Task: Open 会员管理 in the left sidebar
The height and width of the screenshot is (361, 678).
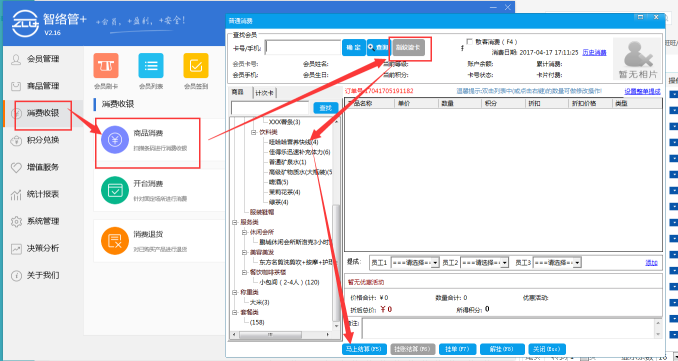Action: [43, 59]
